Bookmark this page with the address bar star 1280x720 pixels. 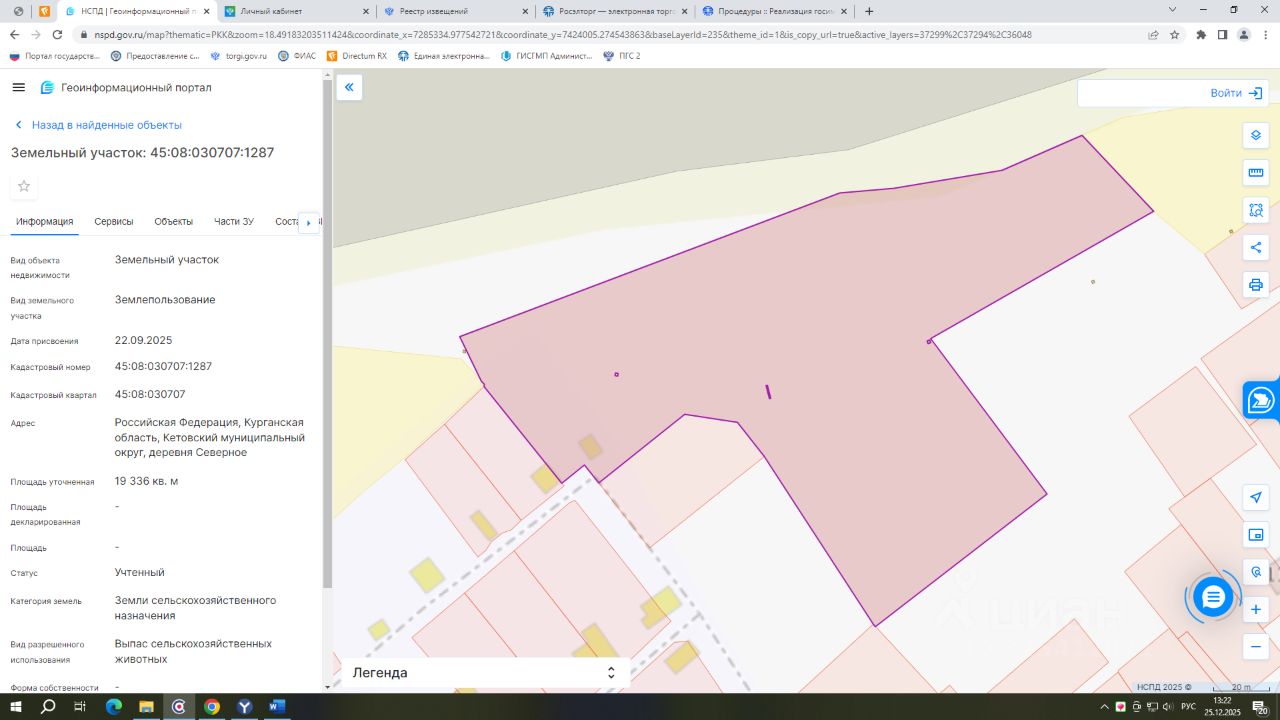pos(1175,34)
